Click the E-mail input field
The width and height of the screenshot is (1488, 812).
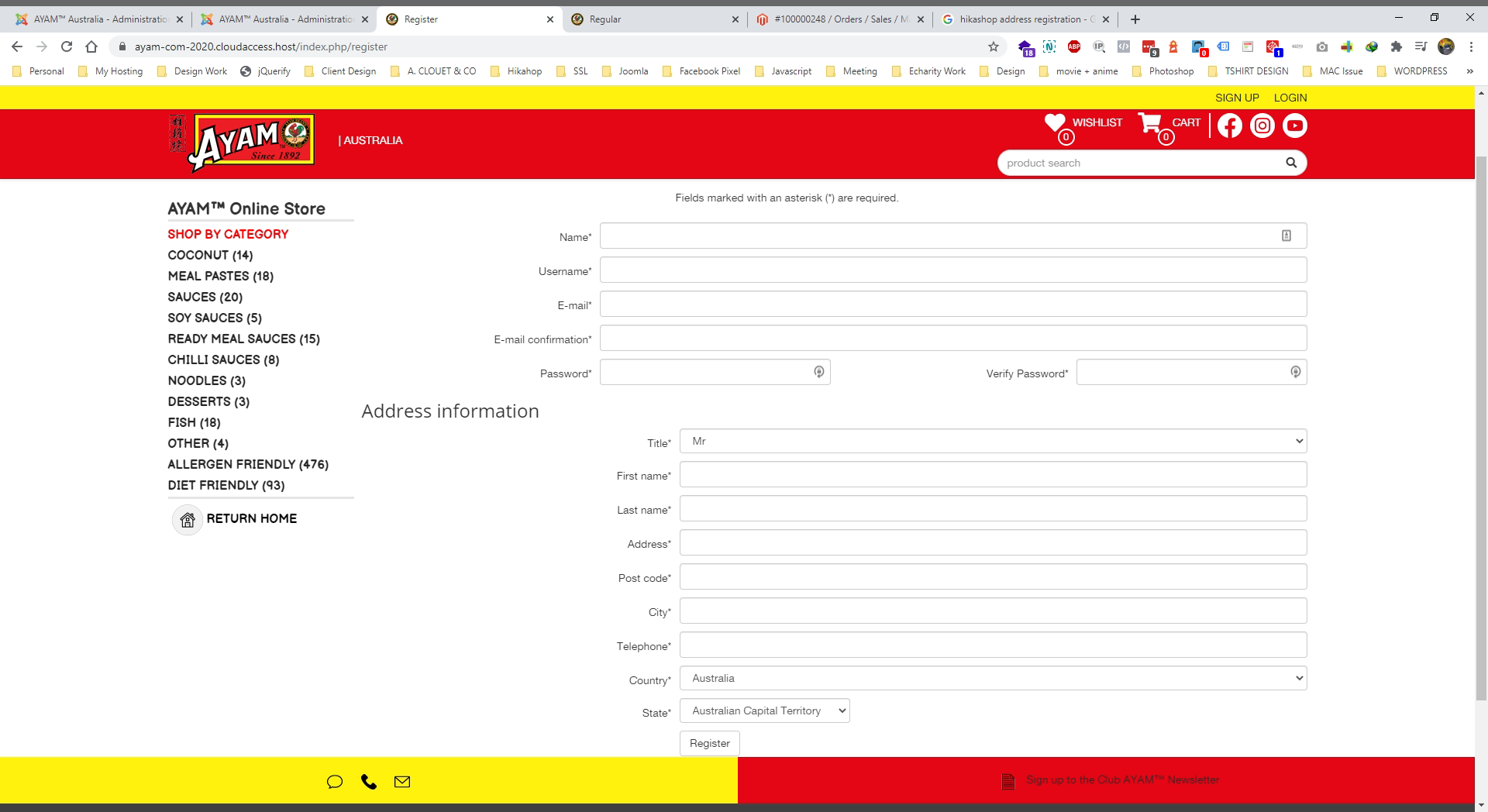[953, 304]
